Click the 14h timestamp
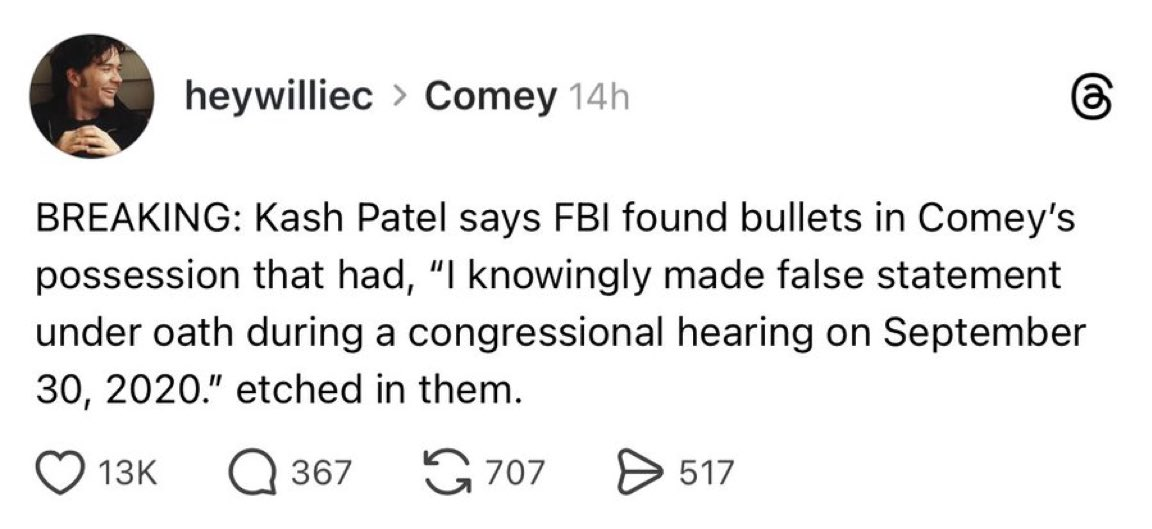This screenshot has width=1152, height=529. tap(598, 97)
